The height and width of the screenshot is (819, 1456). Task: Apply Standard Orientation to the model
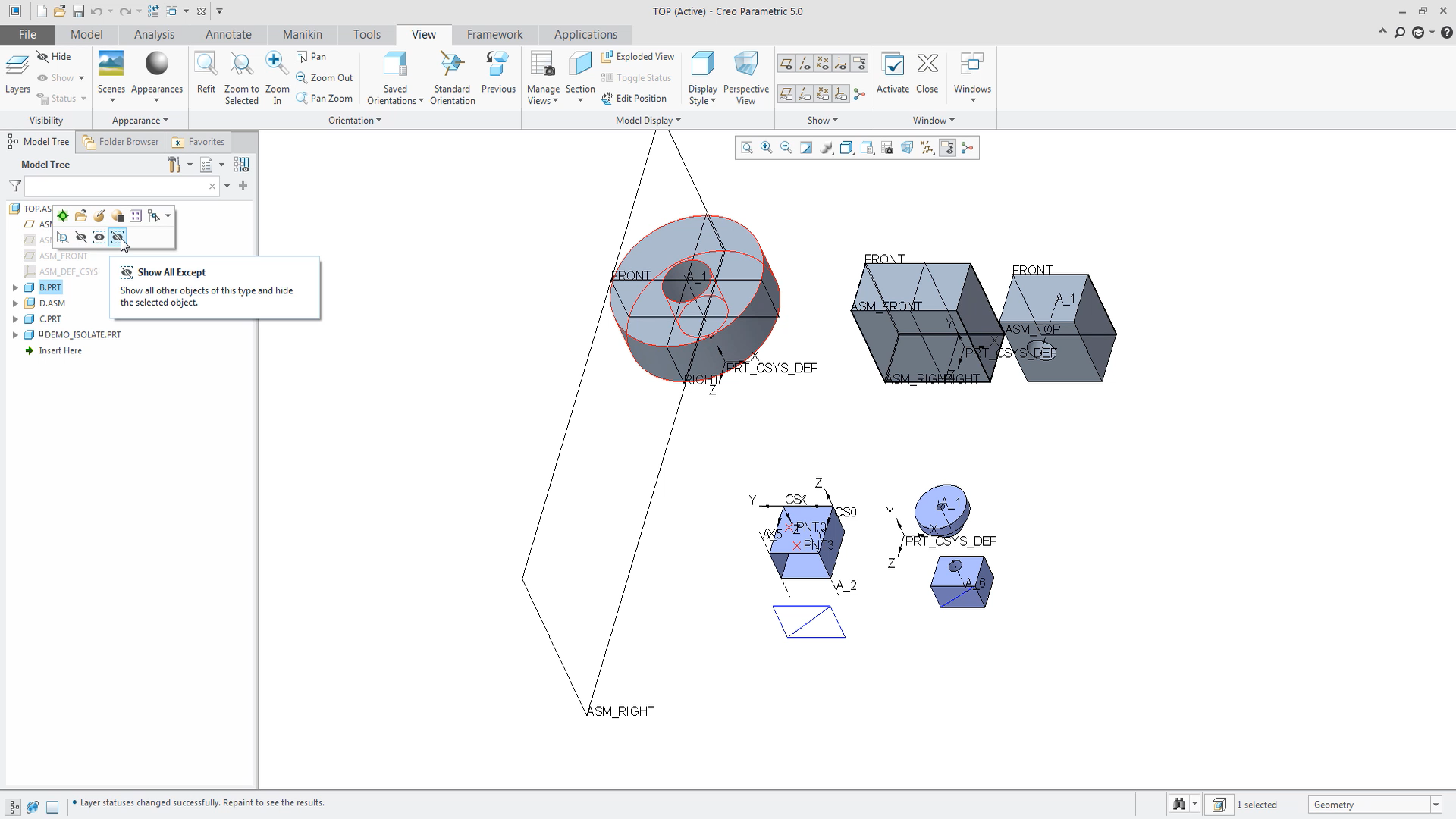pos(452,78)
